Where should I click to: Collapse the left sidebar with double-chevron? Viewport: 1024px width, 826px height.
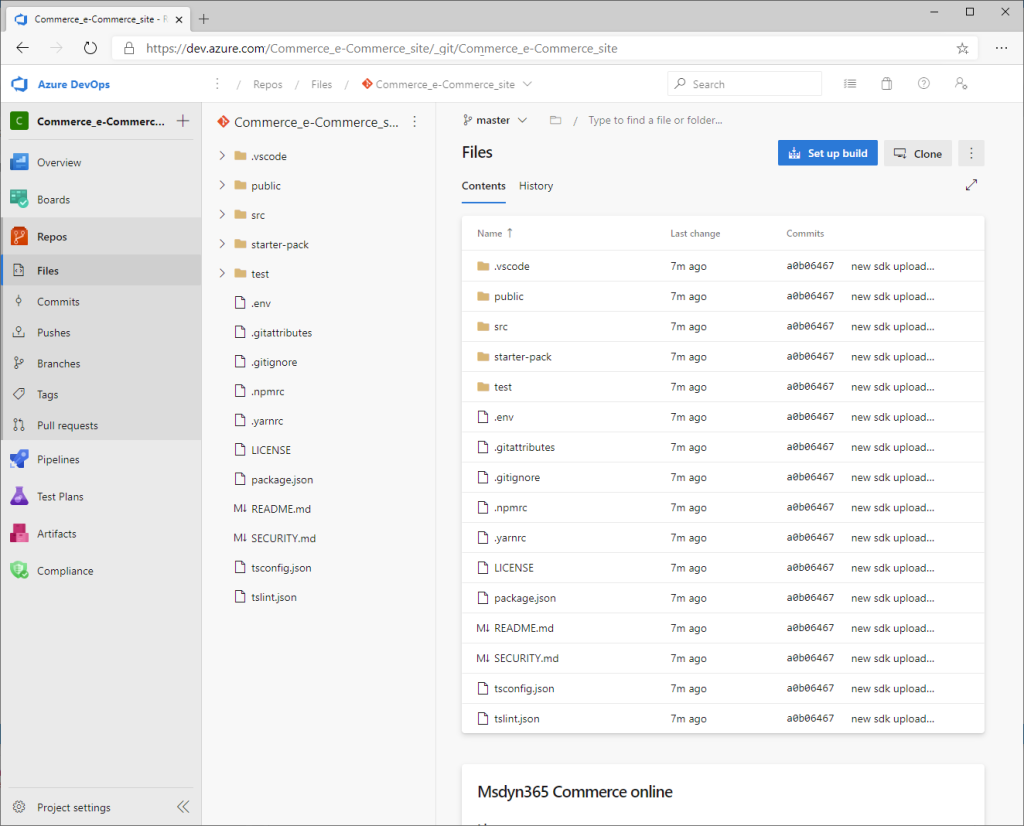[x=182, y=806]
